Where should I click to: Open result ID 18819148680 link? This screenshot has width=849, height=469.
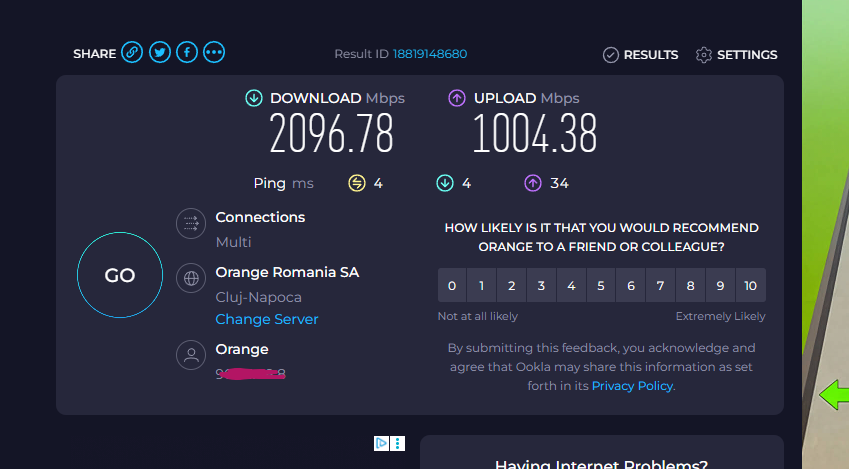(x=430, y=54)
